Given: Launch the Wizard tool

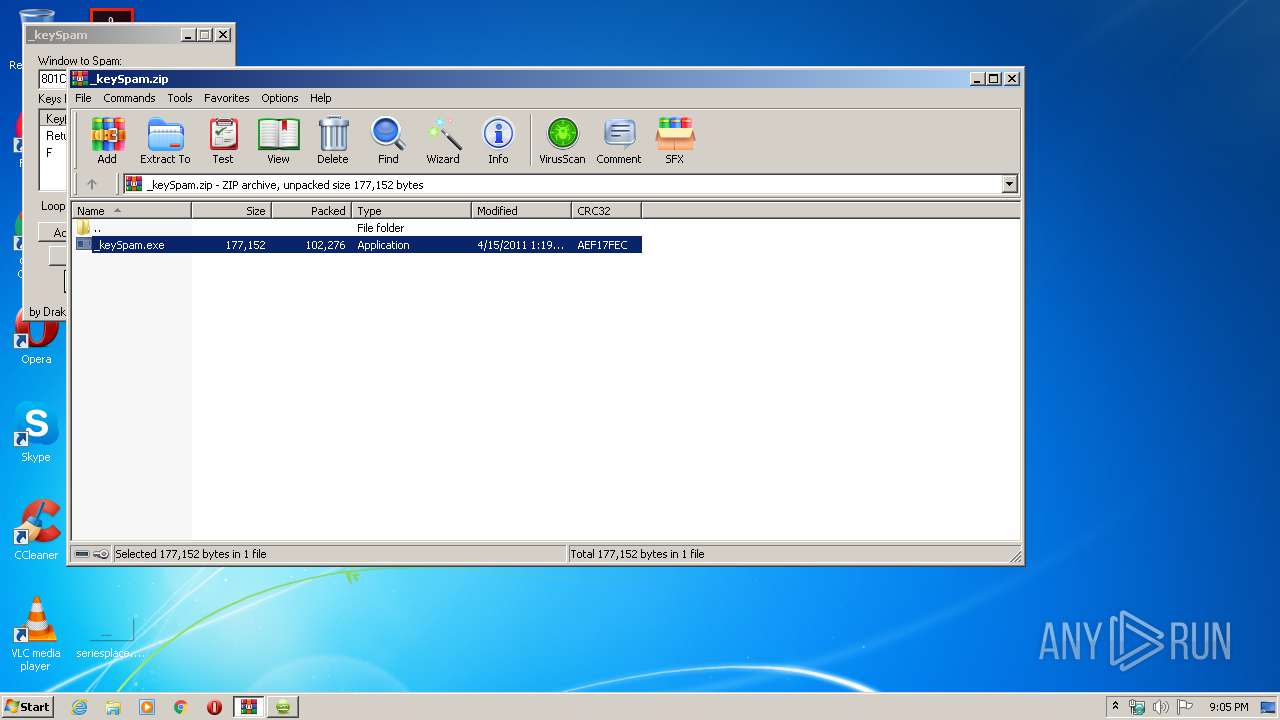Looking at the screenshot, I should 443,140.
